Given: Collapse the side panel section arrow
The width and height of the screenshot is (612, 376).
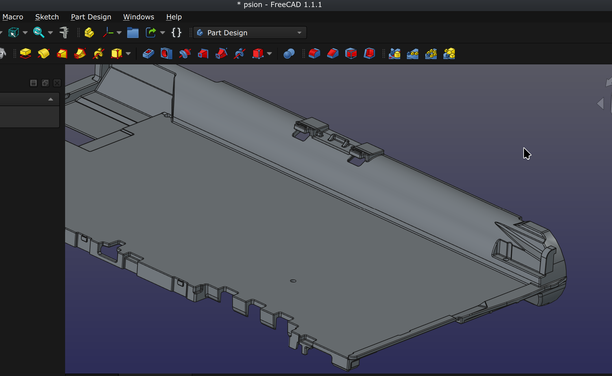Looking at the screenshot, I should tap(51, 100).
